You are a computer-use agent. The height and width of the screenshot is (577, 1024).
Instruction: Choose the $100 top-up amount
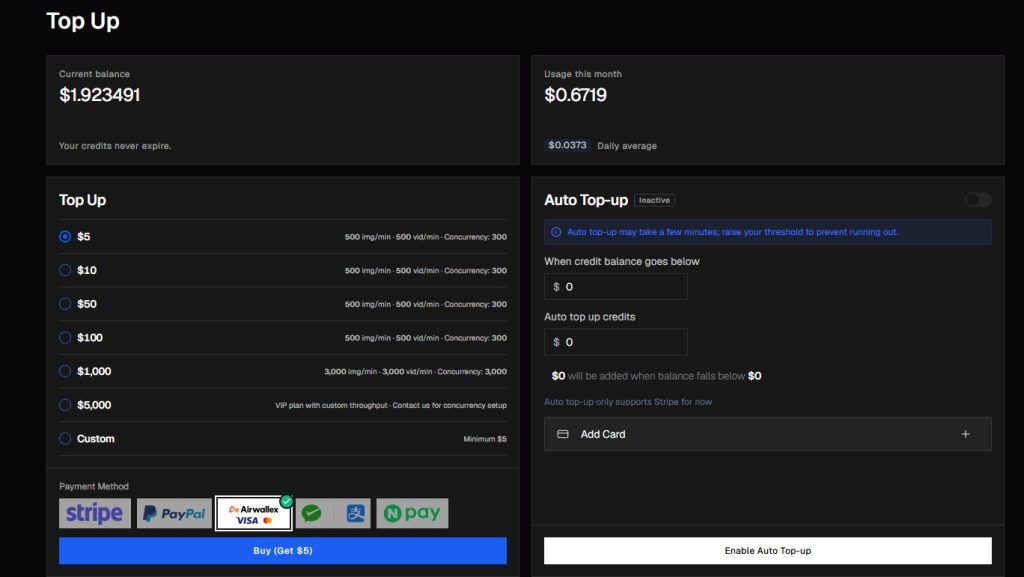(x=65, y=337)
